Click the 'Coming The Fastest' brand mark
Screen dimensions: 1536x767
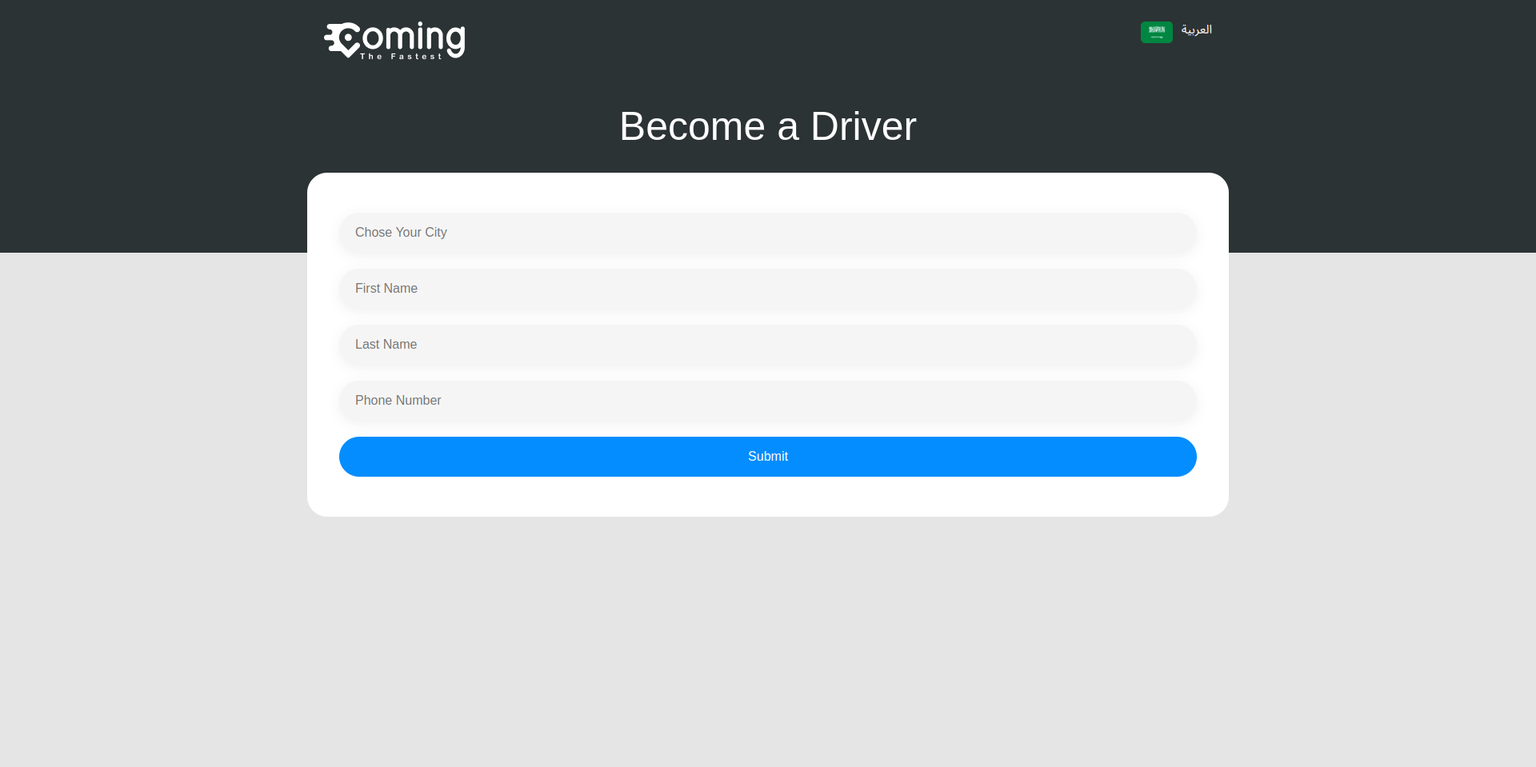[394, 40]
